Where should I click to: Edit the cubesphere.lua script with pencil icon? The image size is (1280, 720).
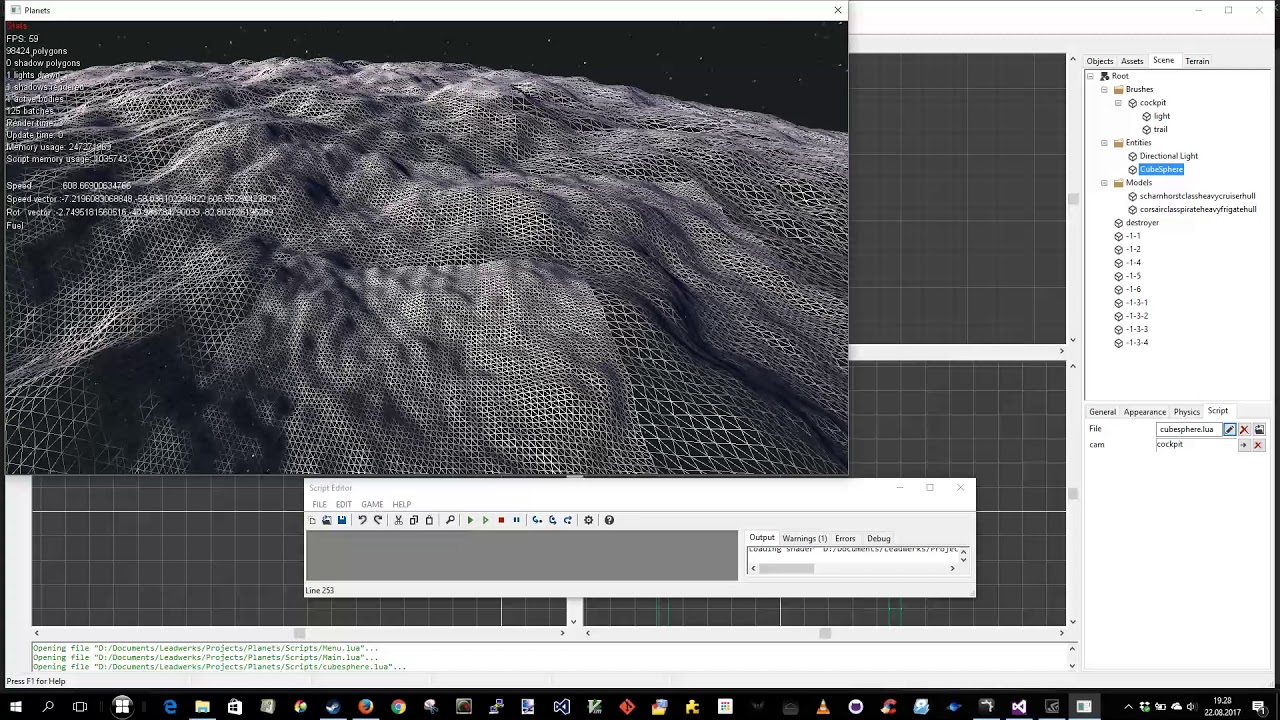point(1230,430)
